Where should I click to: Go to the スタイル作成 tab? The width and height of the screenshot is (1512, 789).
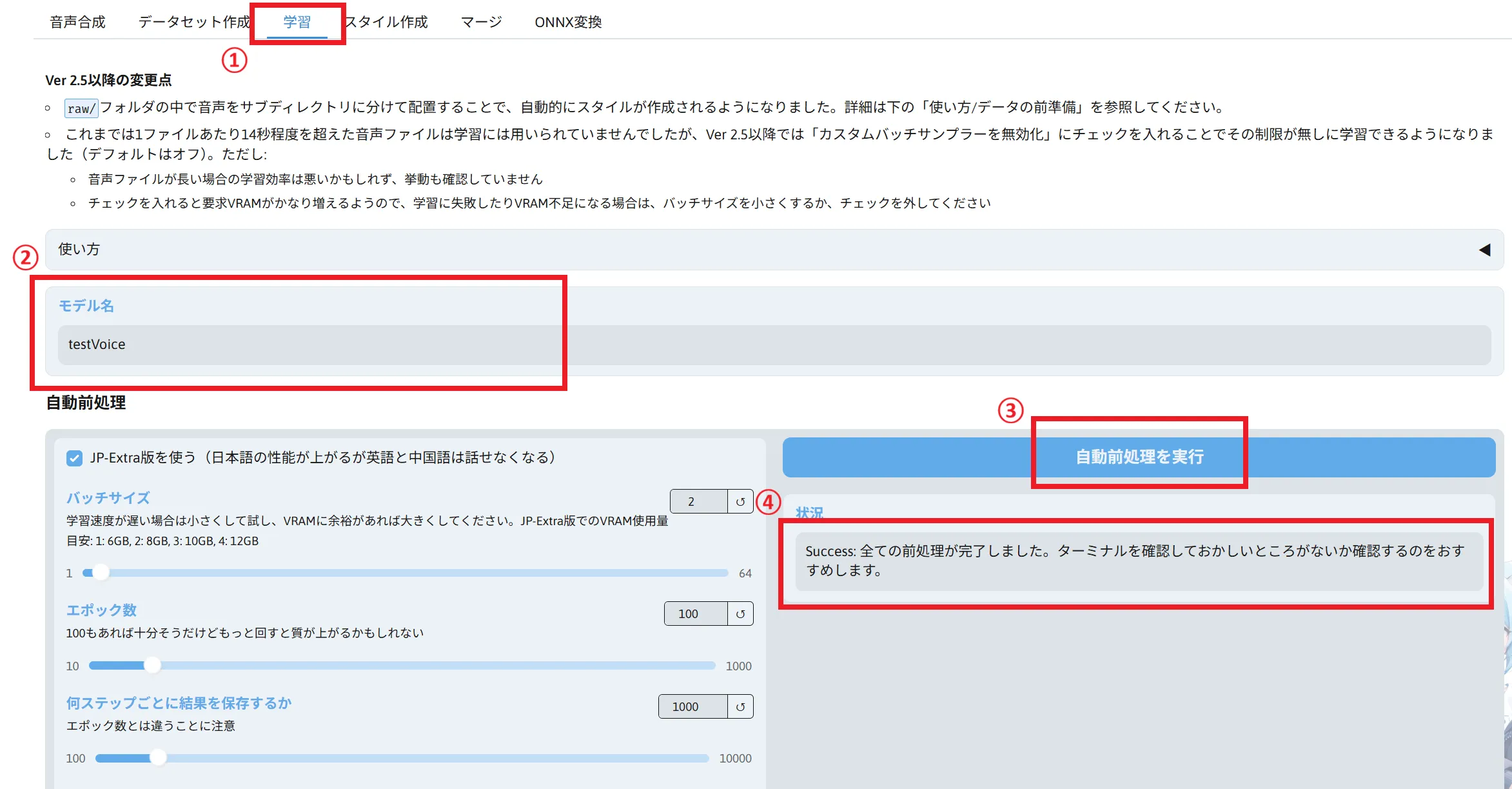[387, 22]
